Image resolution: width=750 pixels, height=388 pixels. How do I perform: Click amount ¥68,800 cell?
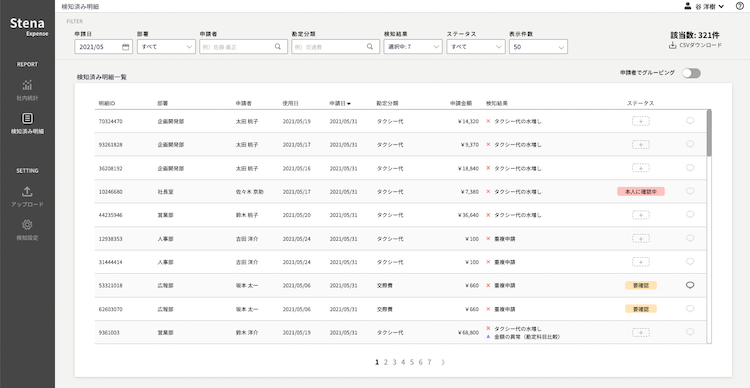[x=468, y=333]
